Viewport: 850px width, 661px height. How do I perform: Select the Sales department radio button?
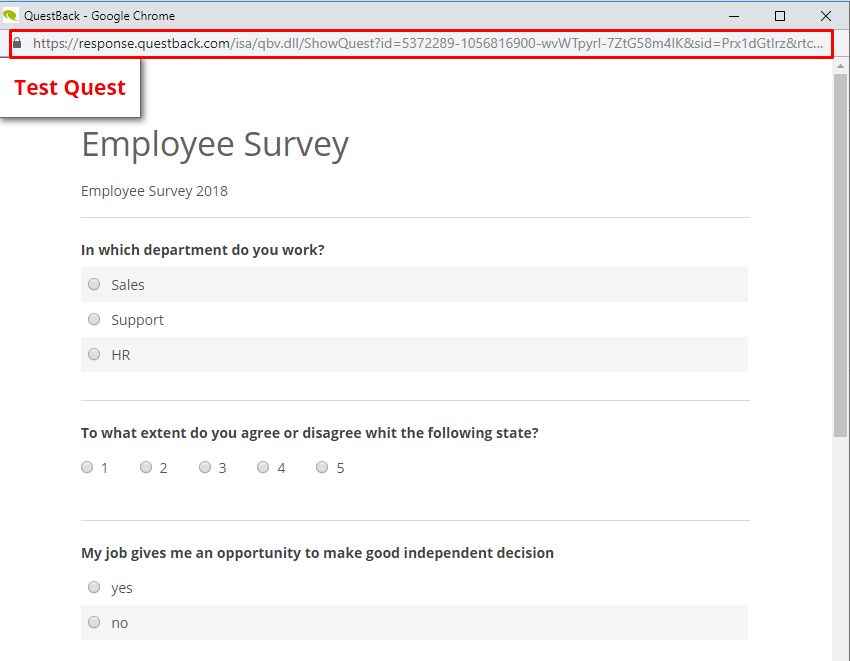point(94,284)
